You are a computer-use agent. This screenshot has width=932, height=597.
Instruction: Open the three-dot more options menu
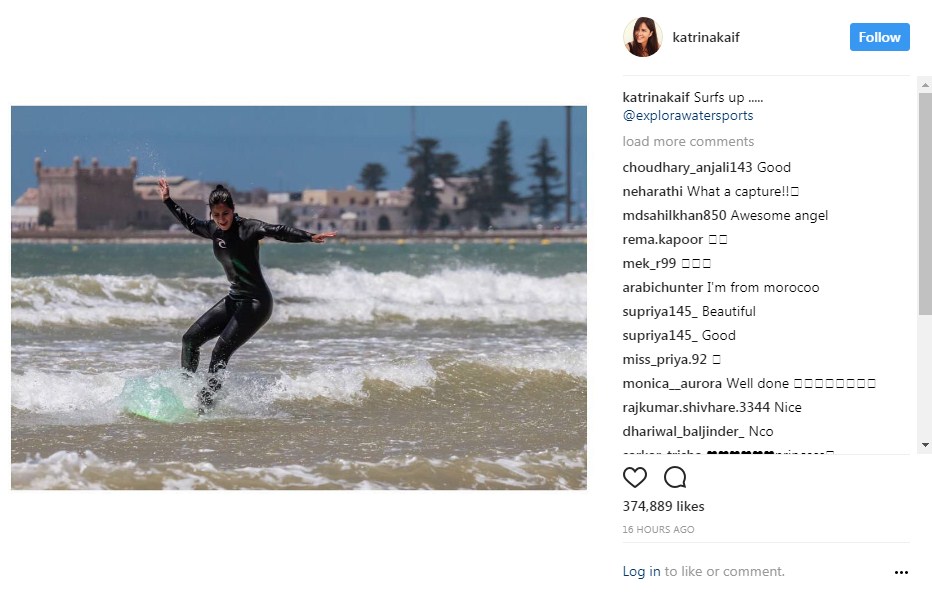point(901,572)
